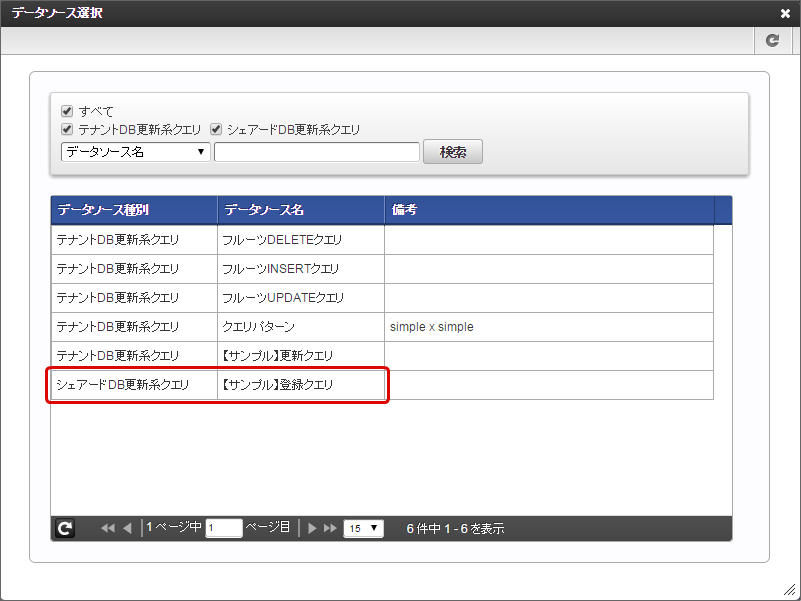
Task: Open the rows-per-page dropdown showing 15
Action: pyautogui.click(x=363, y=528)
